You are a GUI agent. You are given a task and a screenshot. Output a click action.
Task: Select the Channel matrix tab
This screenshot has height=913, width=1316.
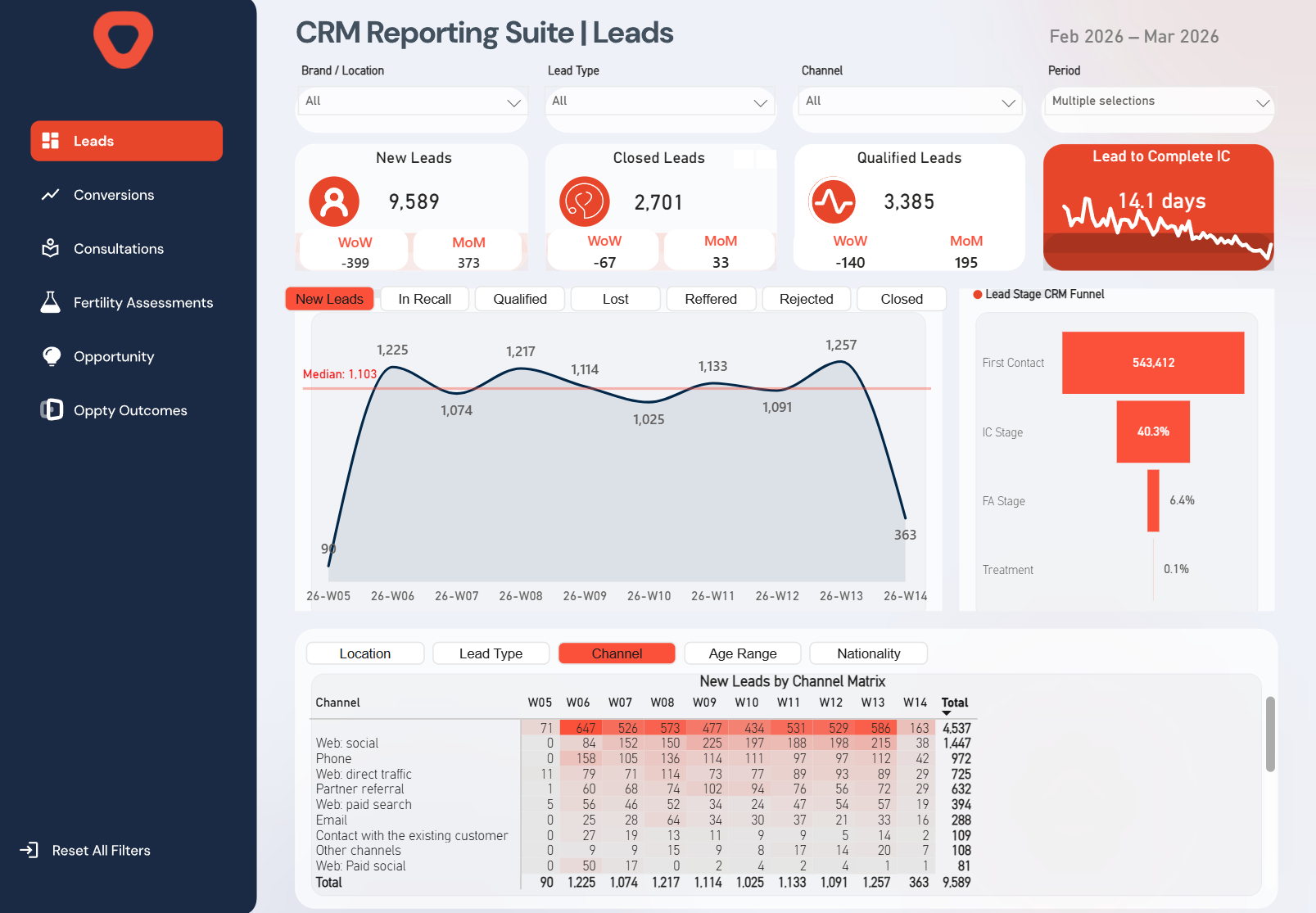coord(617,653)
